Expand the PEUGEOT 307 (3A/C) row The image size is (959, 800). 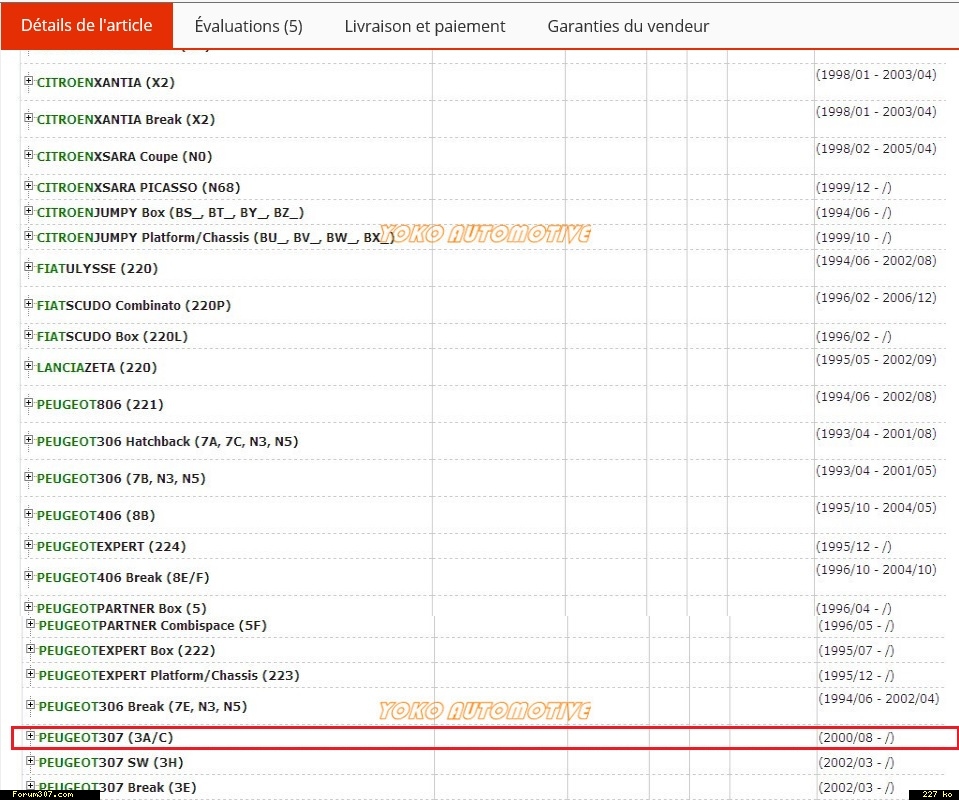pos(30,736)
